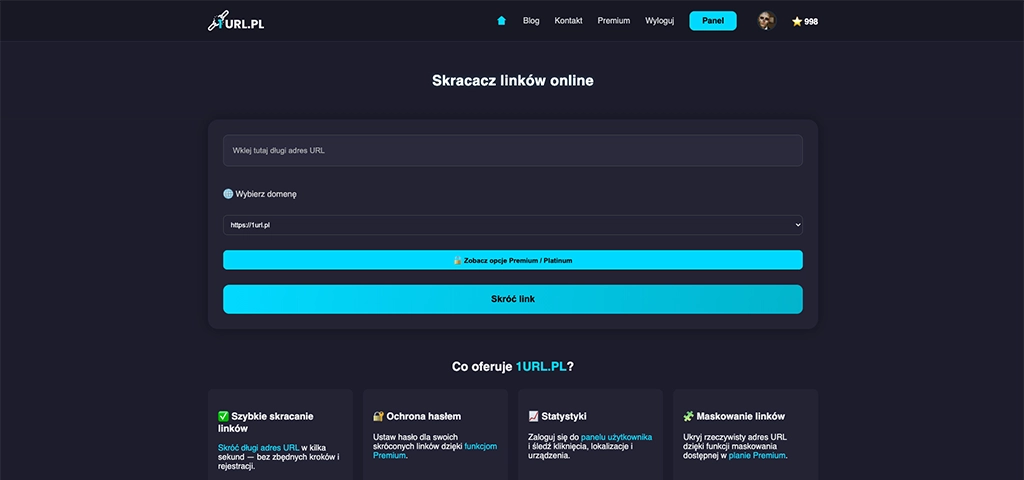Click the puzzle icon by Maskowanie linków
This screenshot has width=1024, height=480.
[688, 416]
